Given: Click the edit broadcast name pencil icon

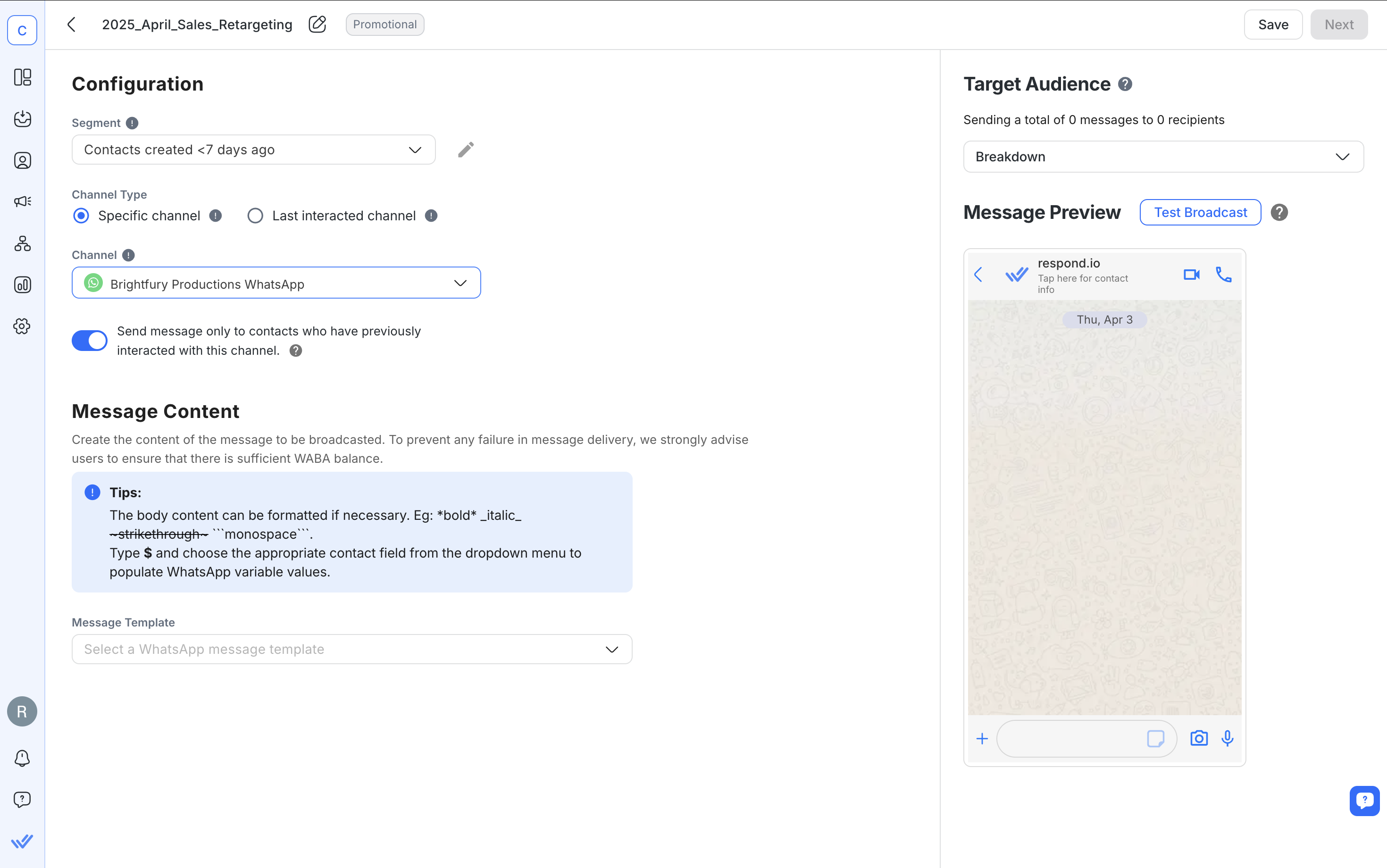Looking at the screenshot, I should click(x=317, y=25).
